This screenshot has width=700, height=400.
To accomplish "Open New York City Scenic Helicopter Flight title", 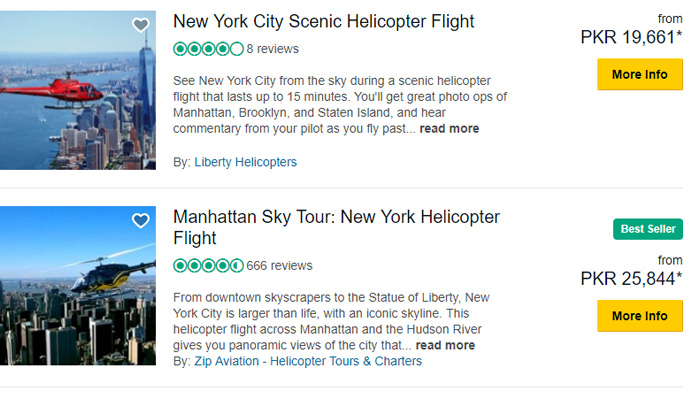I will pyautogui.click(x=323, y=21).
